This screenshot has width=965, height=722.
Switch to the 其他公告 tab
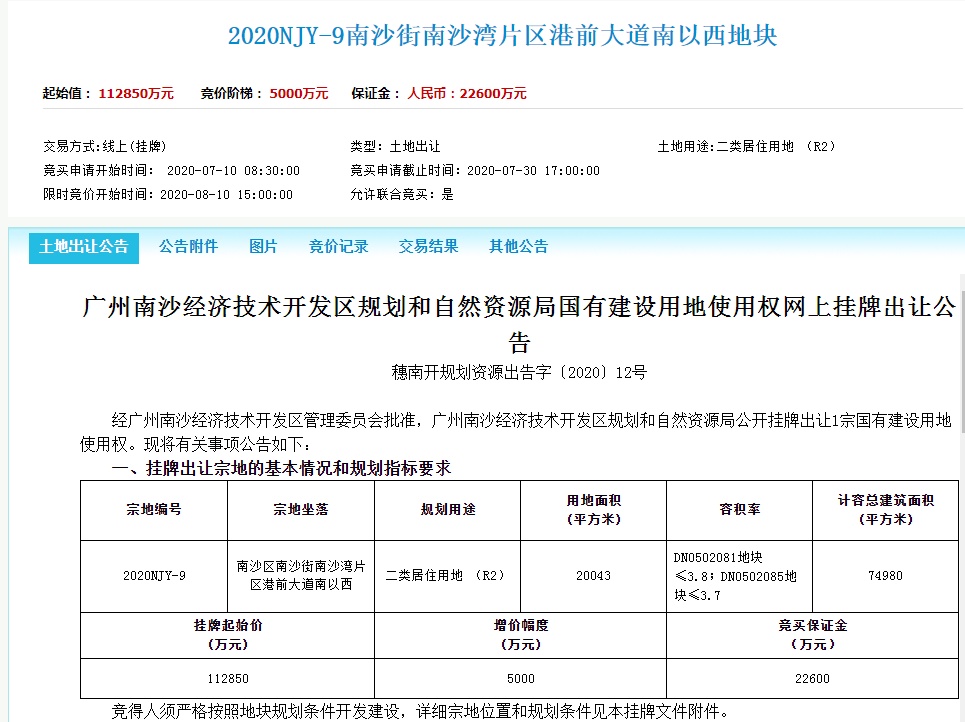pos(517,246)
